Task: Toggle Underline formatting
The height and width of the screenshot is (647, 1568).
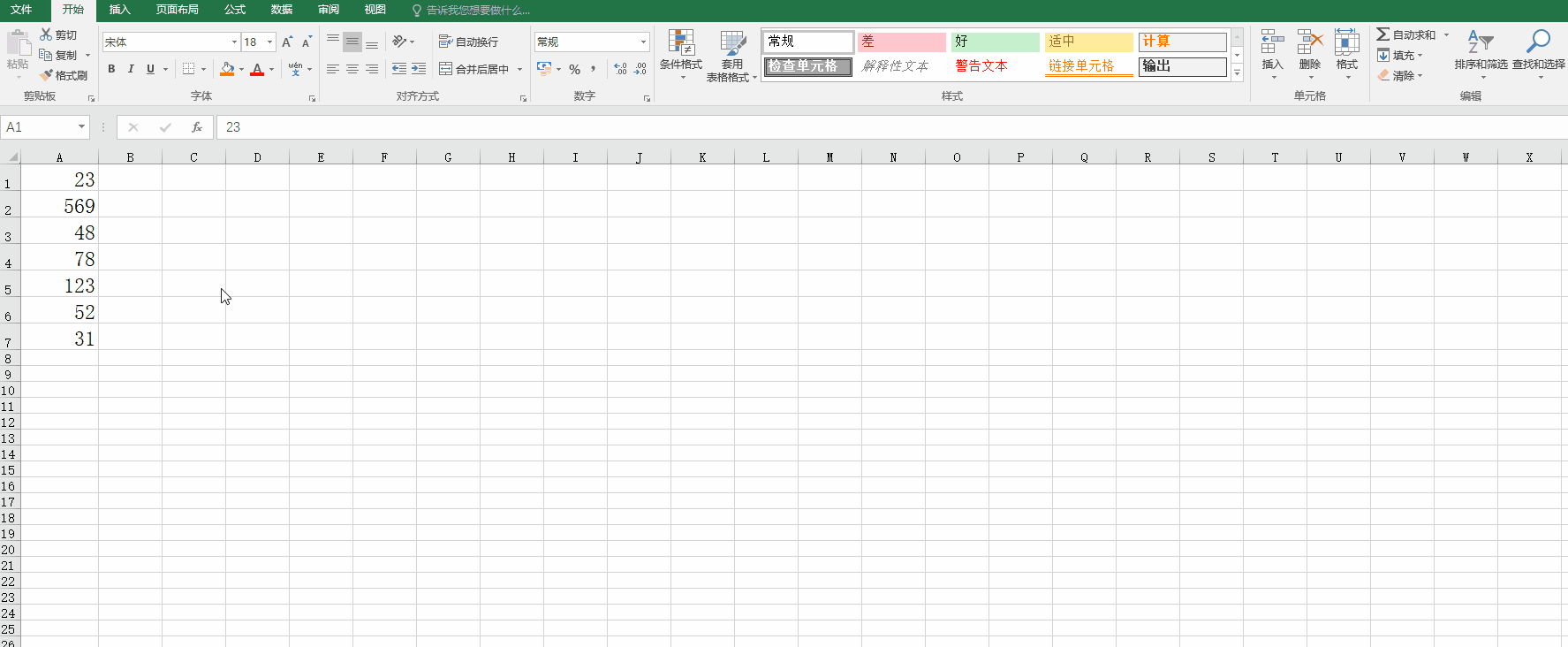Action: (150, 69)
